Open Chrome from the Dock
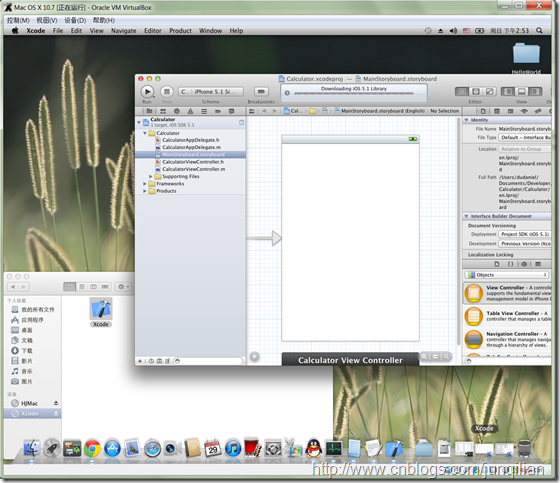The width and height of the screenshot is (560, 483). point(92,449)
